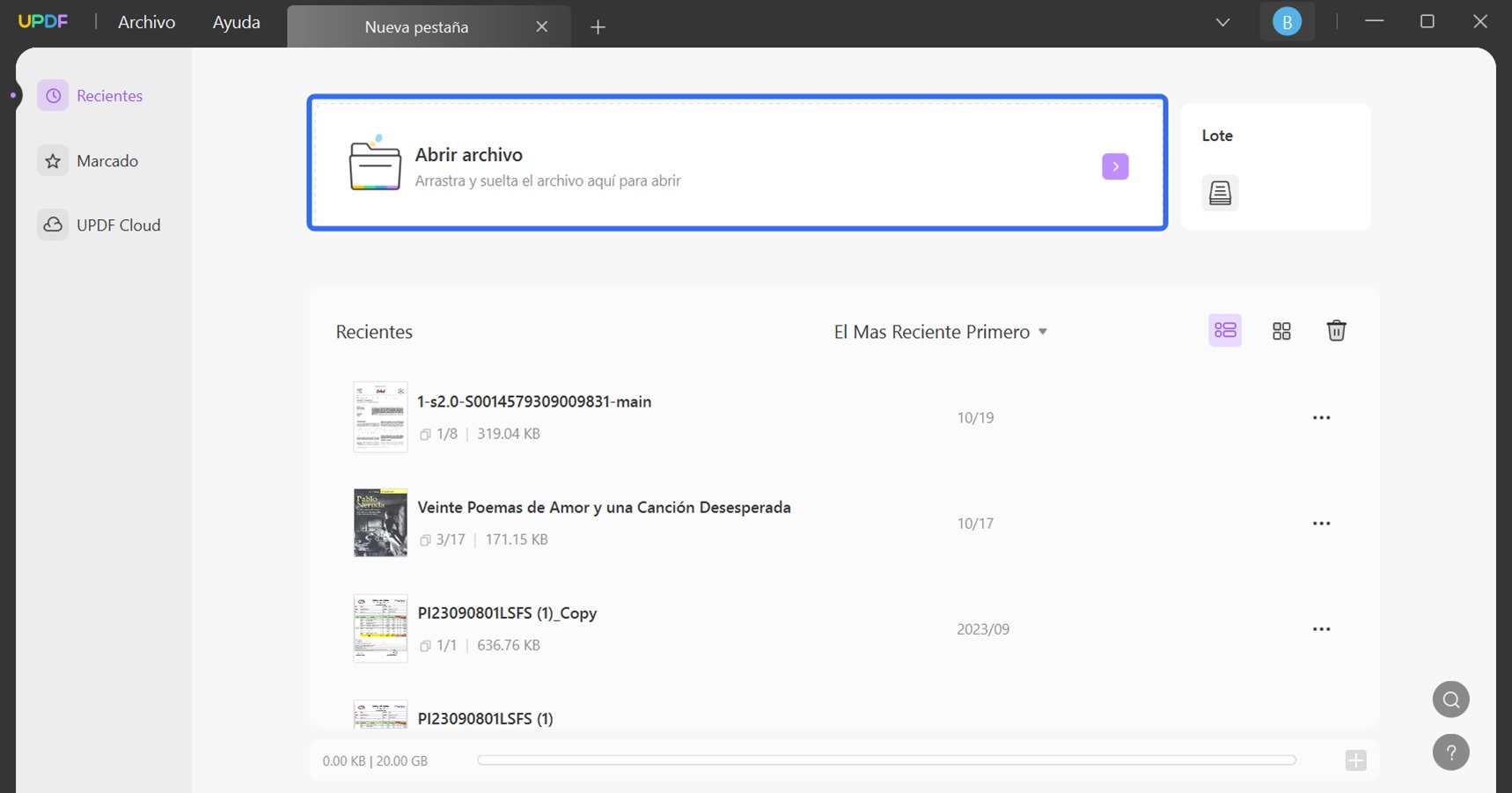
Task: Switch to grid view layout
Action: pyautogui.click(x=1281, y=331)
